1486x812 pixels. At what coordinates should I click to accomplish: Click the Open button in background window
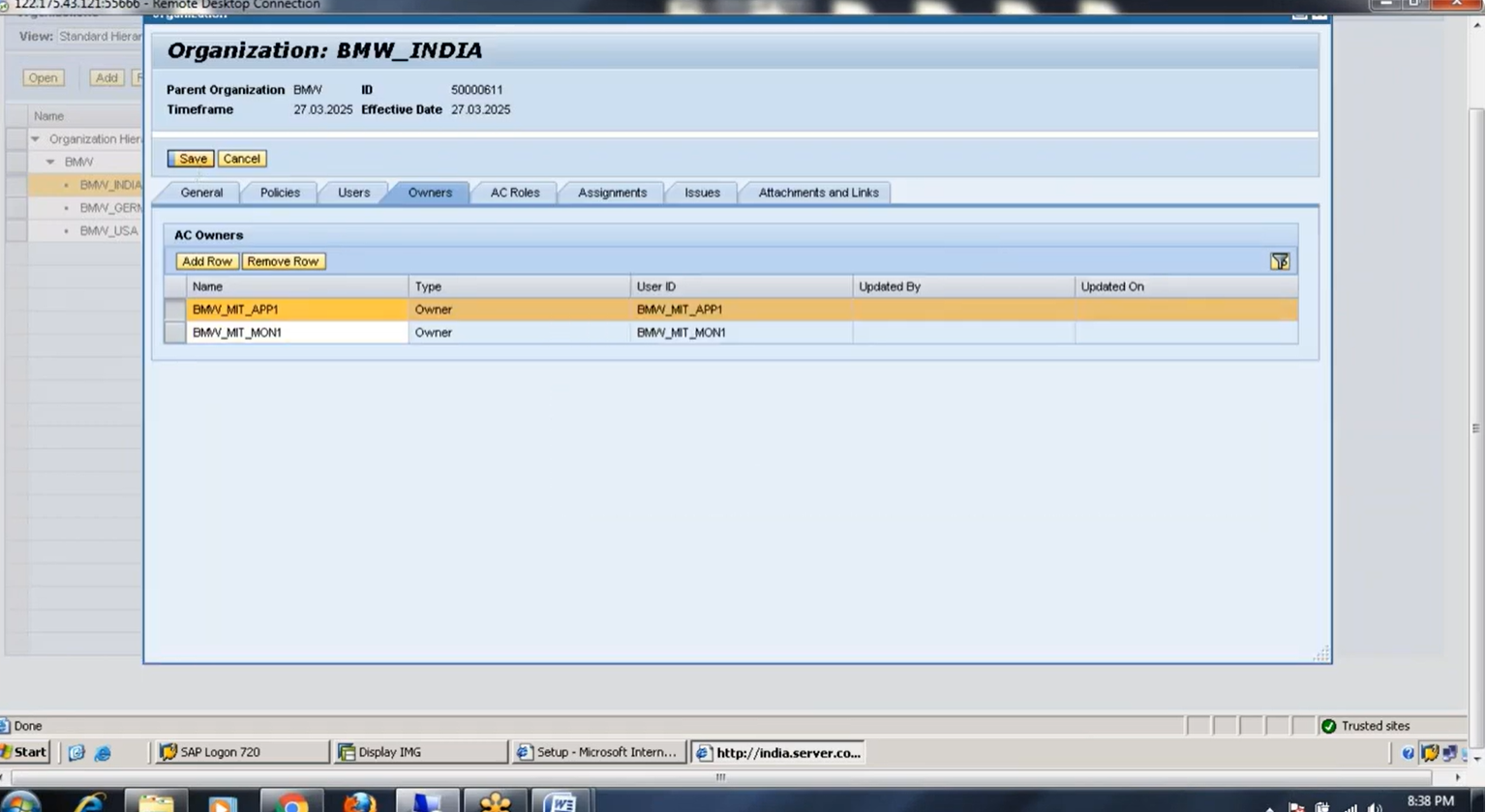pos(43,77)
